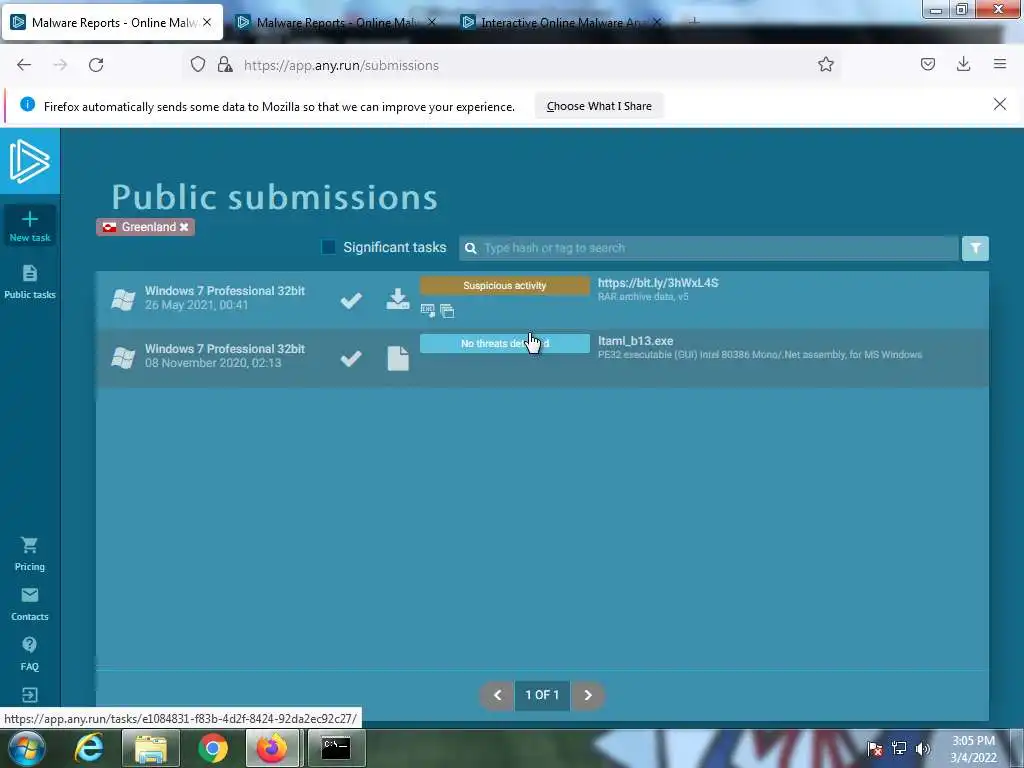Go back in Firefox
The width and height of the screenshot is (1024, 768).
(24, 65)
